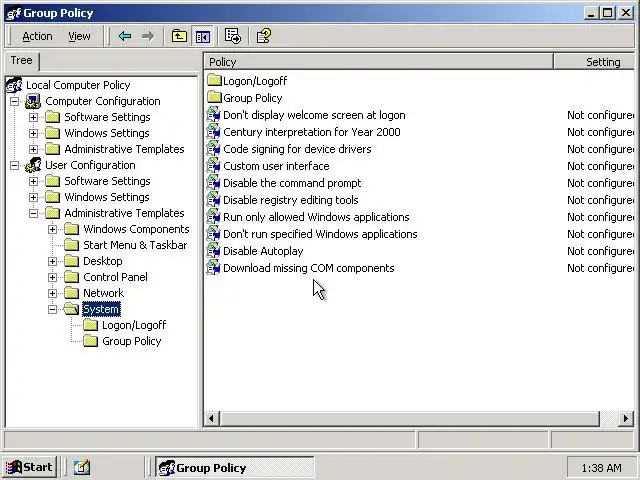Select Logon/Logoff under System in tree
640x480 pixels.
[134, 325]
